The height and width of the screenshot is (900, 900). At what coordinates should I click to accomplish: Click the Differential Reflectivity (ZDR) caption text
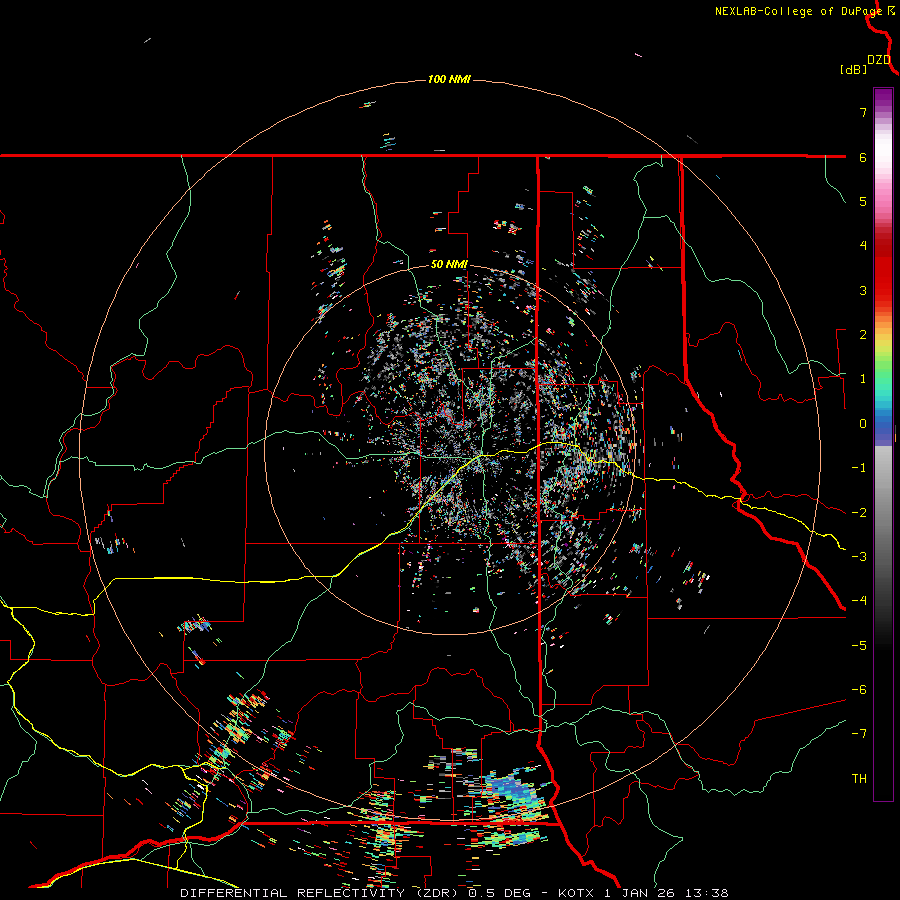(321, 893)
